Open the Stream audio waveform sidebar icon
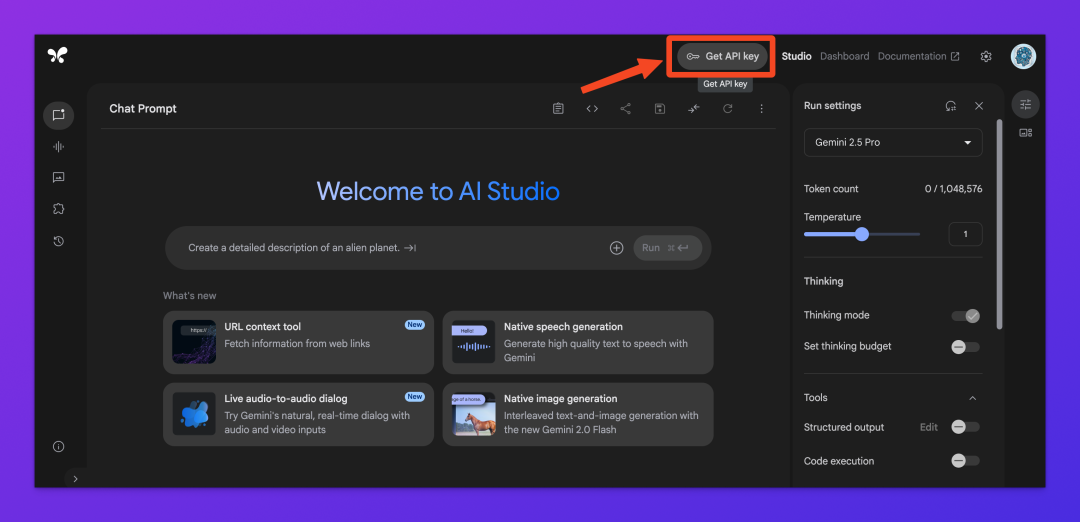This screenshot has width=1080, height=522. (59, 147)
